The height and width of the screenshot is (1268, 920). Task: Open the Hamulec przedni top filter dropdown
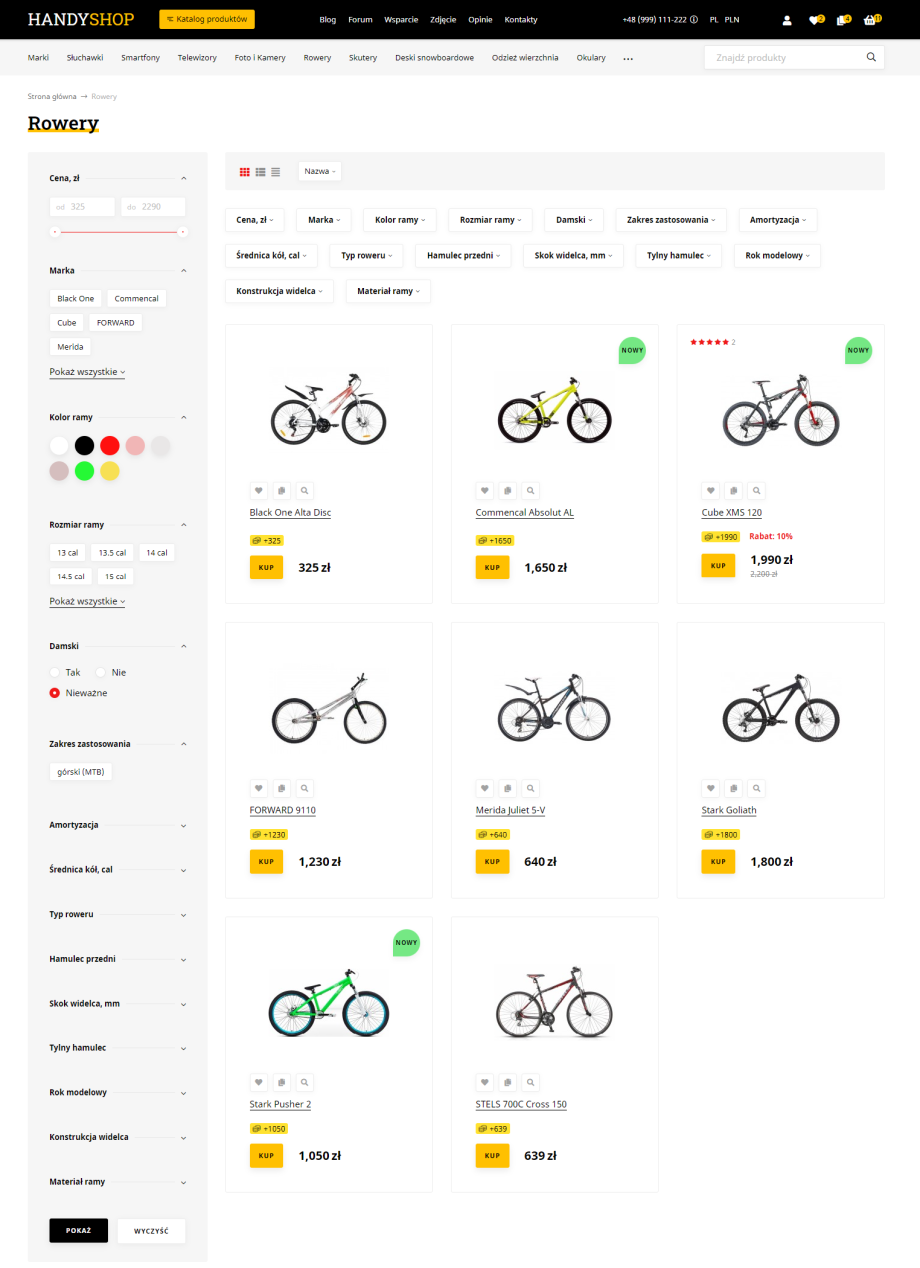463,256
